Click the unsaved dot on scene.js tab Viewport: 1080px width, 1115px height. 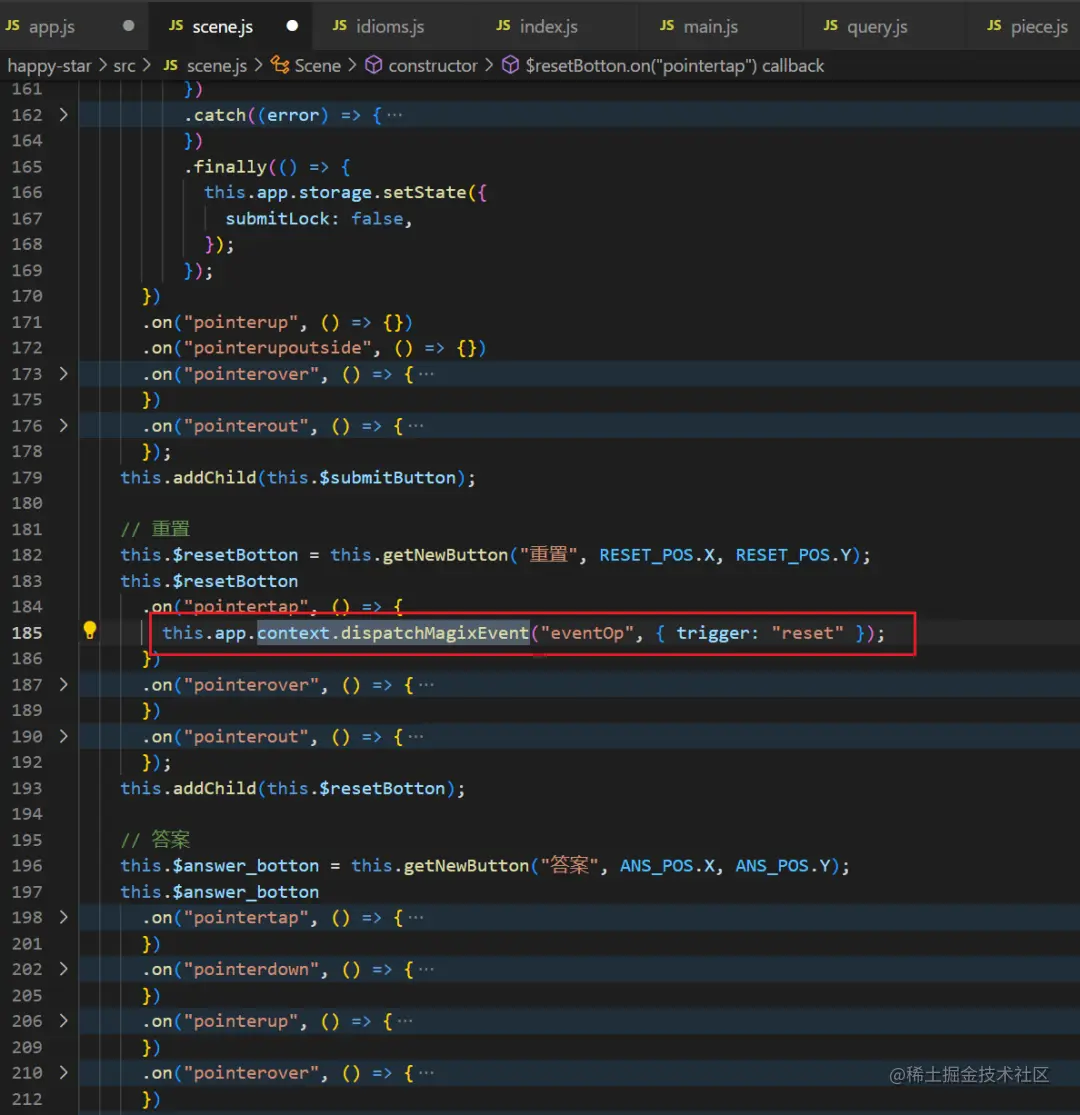(x=292, y=26)
